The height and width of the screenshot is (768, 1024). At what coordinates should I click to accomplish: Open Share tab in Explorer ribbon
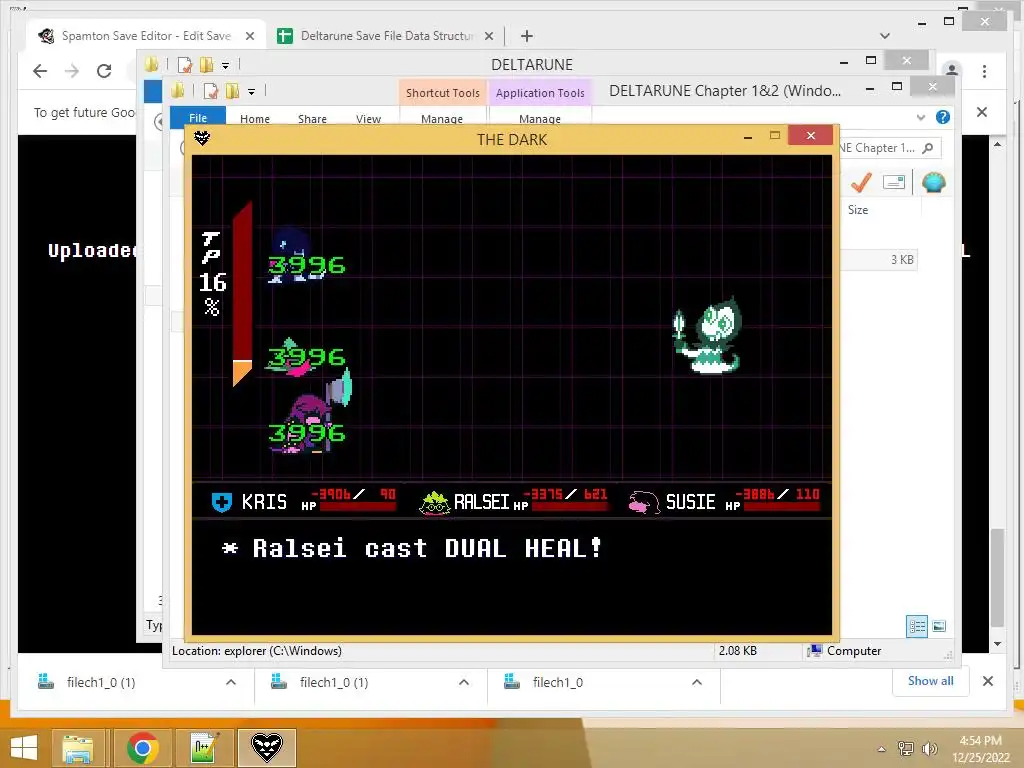pos(312,119)
